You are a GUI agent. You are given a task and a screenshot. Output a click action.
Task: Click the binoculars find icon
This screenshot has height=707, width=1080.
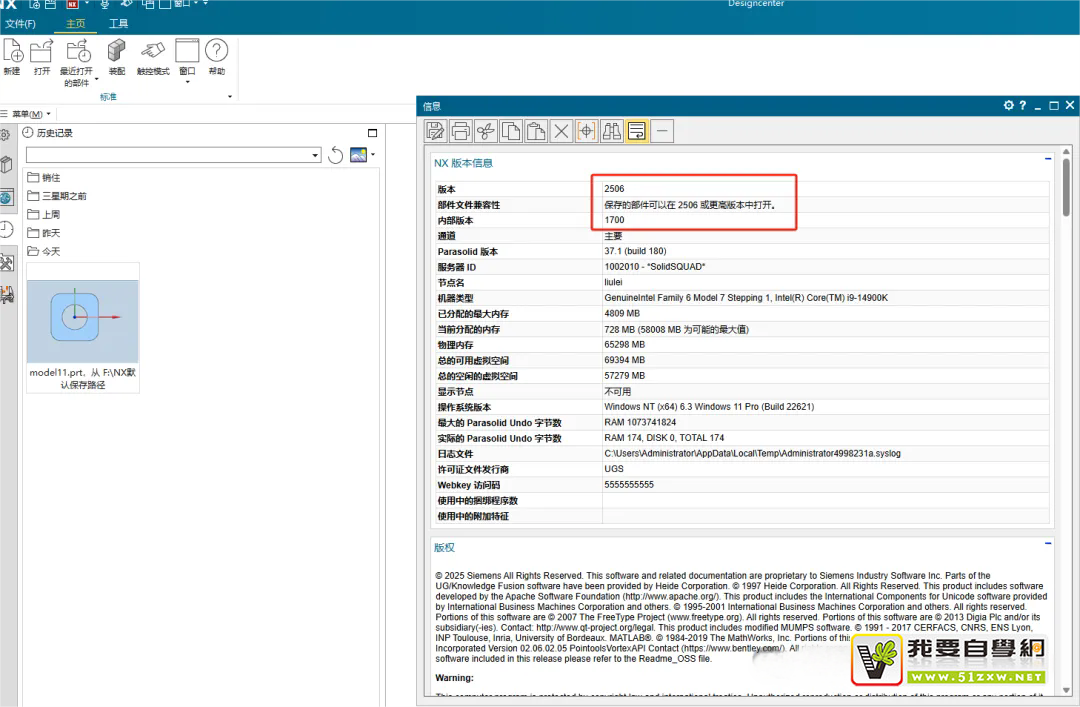click(611, 130)
